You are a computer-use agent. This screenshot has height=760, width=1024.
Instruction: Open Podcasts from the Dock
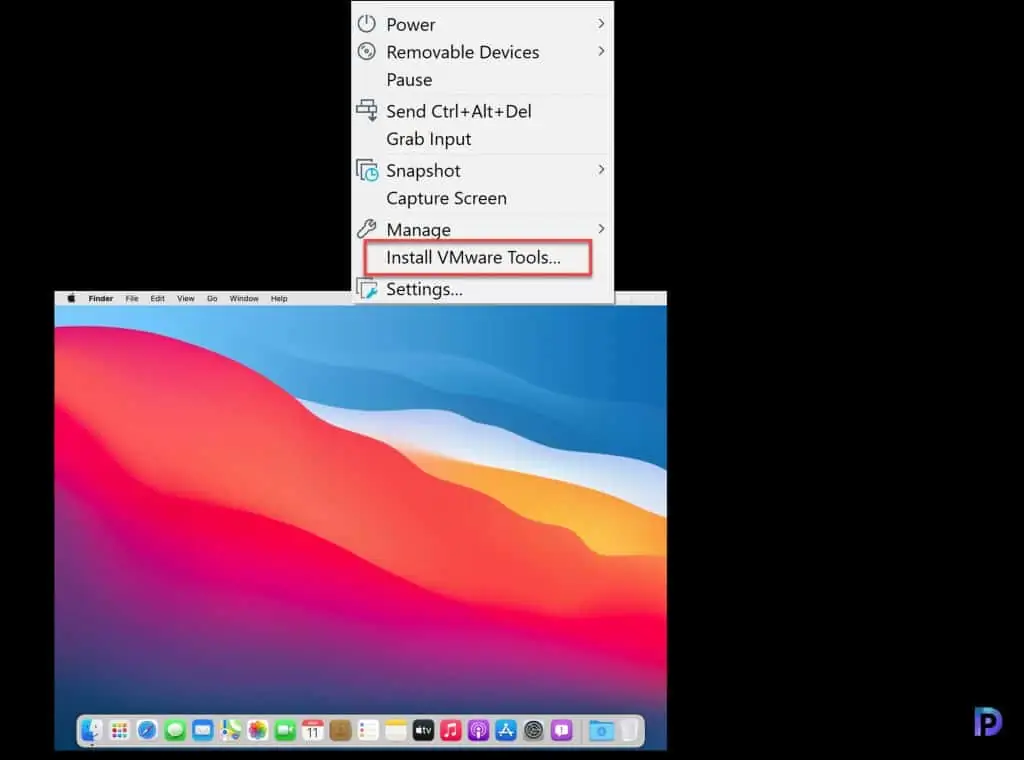[478, 731]
